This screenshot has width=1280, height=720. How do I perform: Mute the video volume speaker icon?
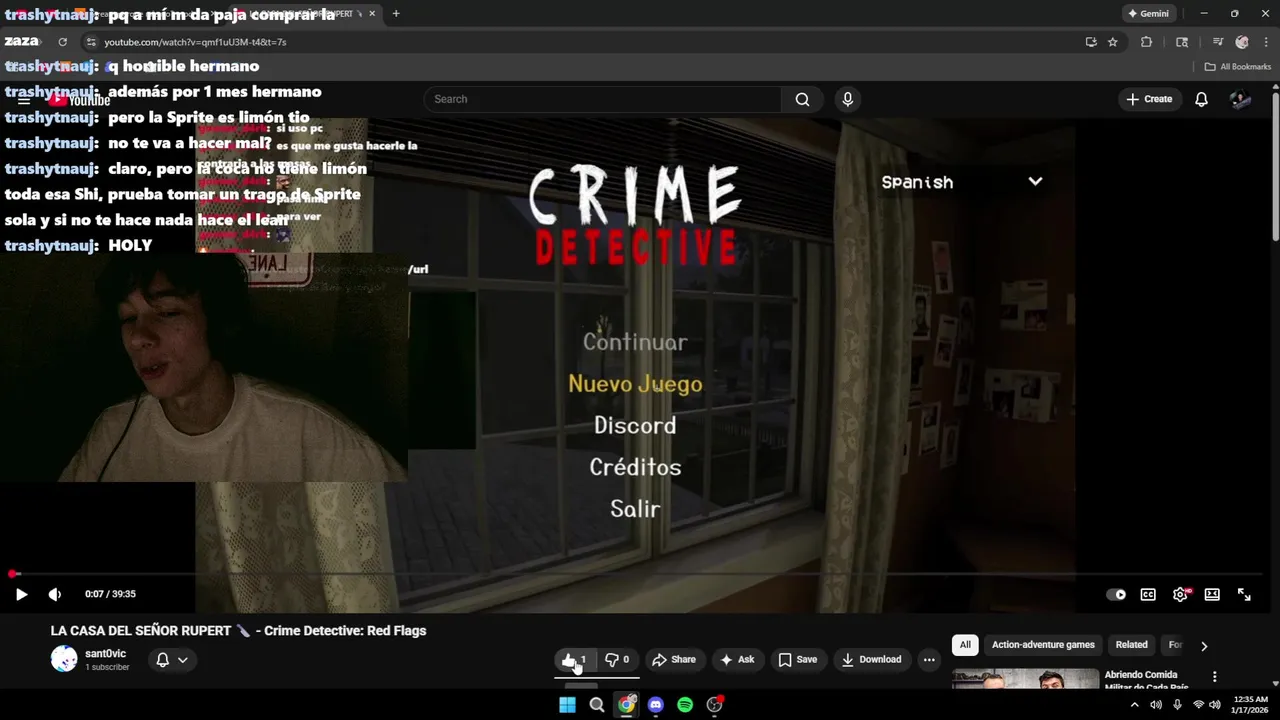[55, 594]
